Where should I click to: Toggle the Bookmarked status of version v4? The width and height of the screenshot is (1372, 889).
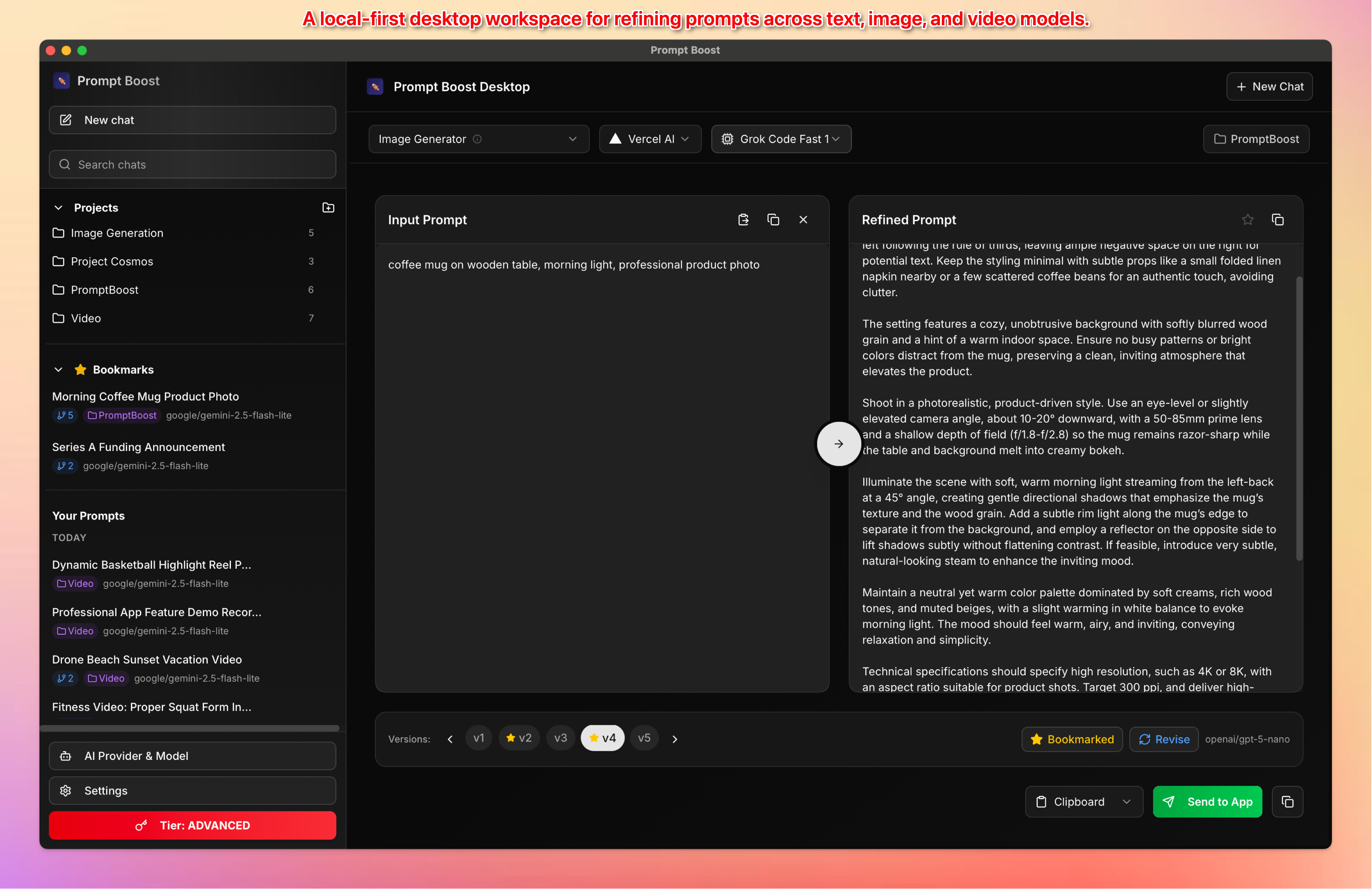[1072, 739]
